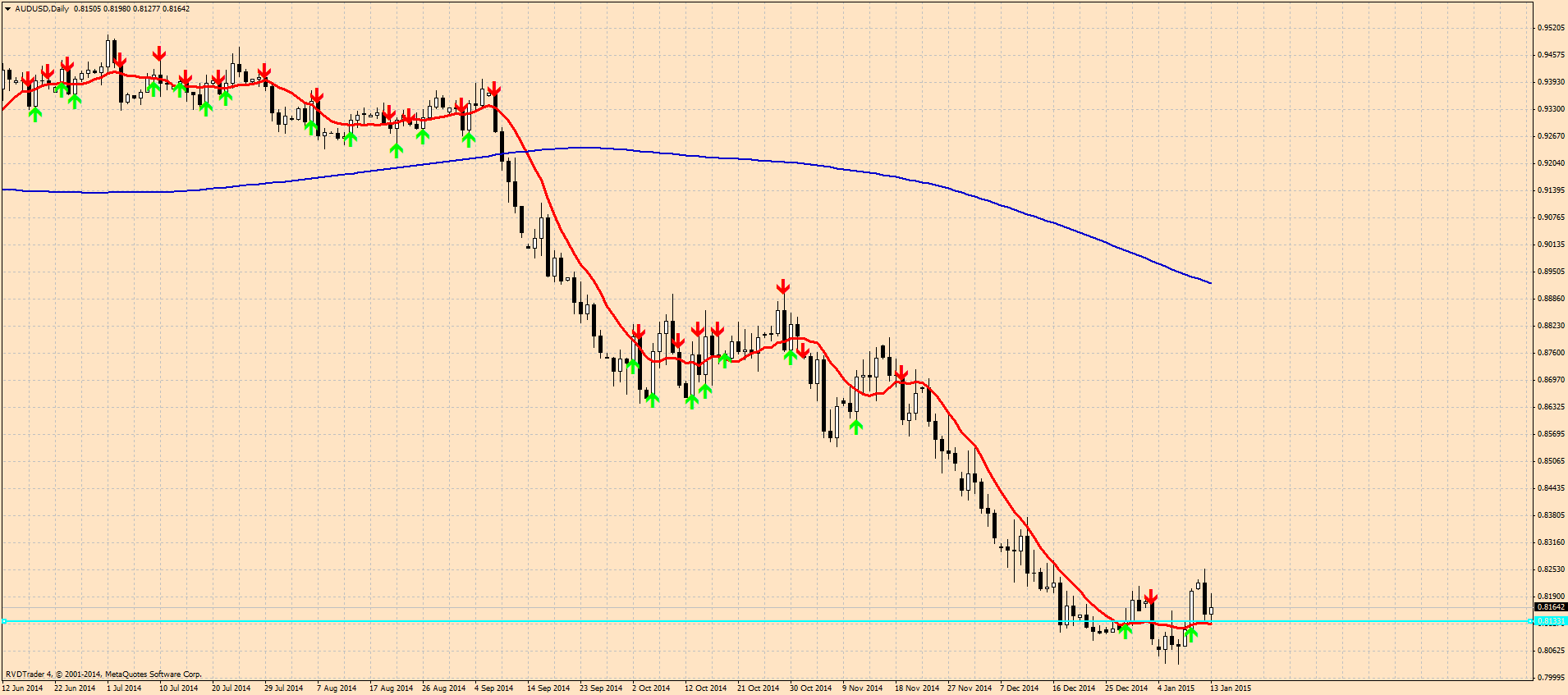The height and width of the screenshot is (695, 1568).
Task: Click the 18 Nov 2014 date label
Action: 917,688
